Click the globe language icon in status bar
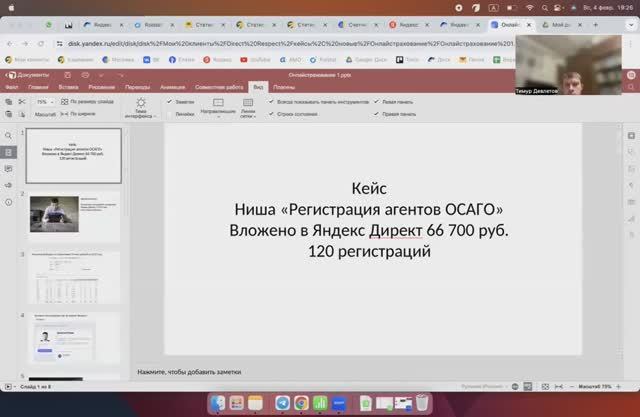The width and height of the screenshot is (640, 417). point(515,386)
